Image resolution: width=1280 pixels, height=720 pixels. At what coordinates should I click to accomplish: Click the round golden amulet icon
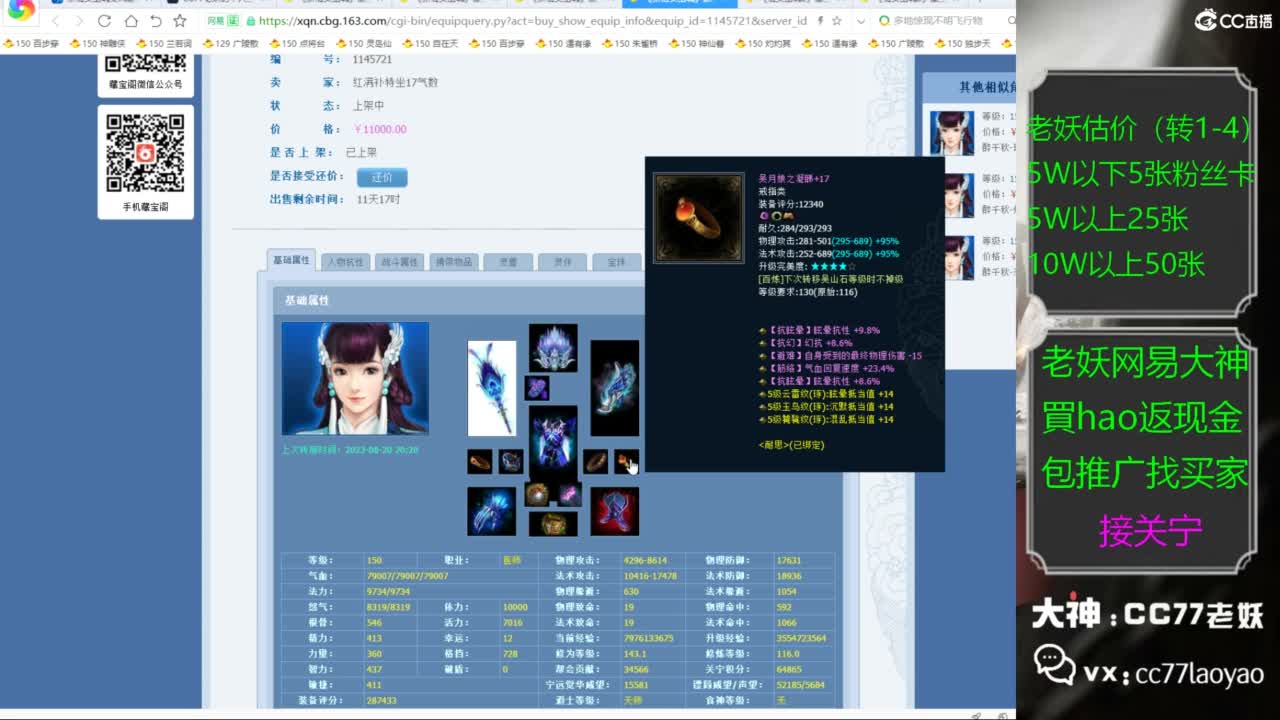point(538,494)
